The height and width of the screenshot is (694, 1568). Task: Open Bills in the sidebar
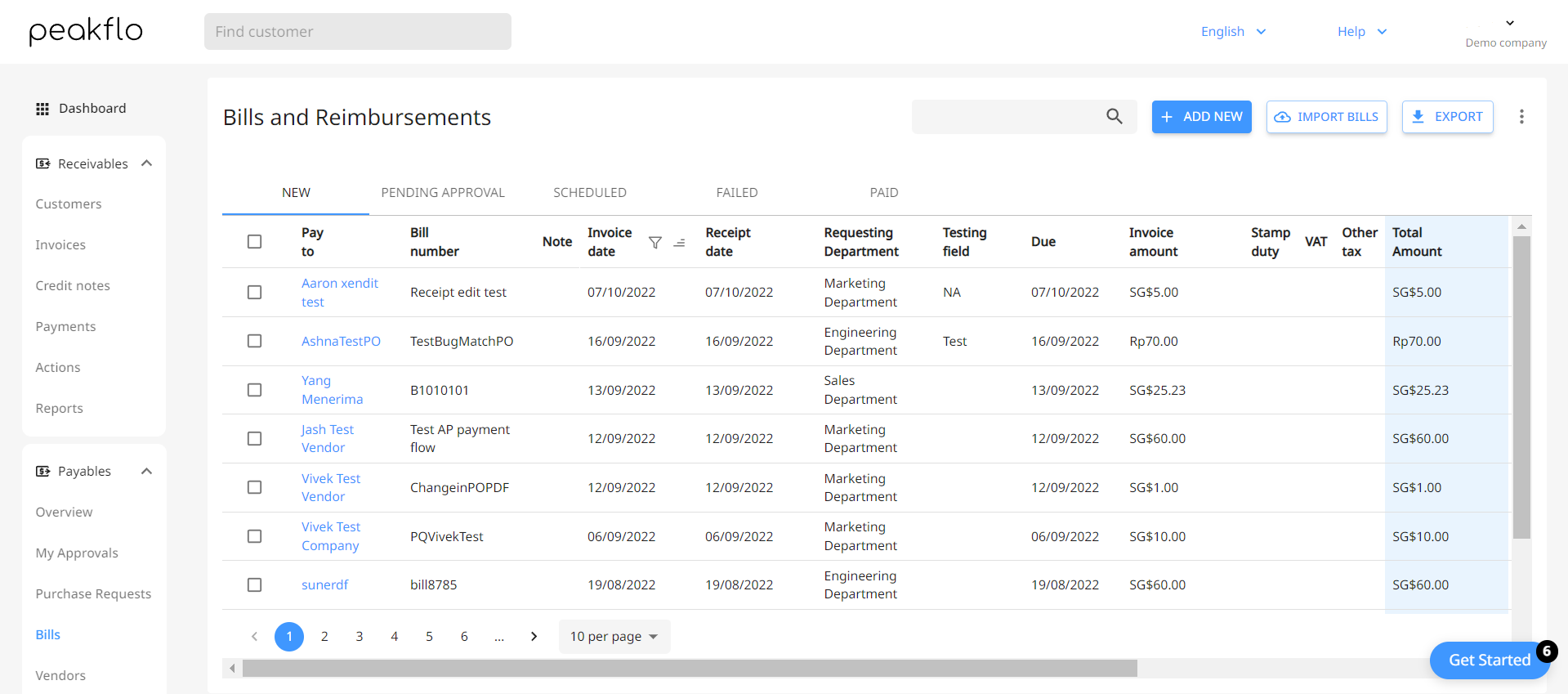click(x=48, y=635)
